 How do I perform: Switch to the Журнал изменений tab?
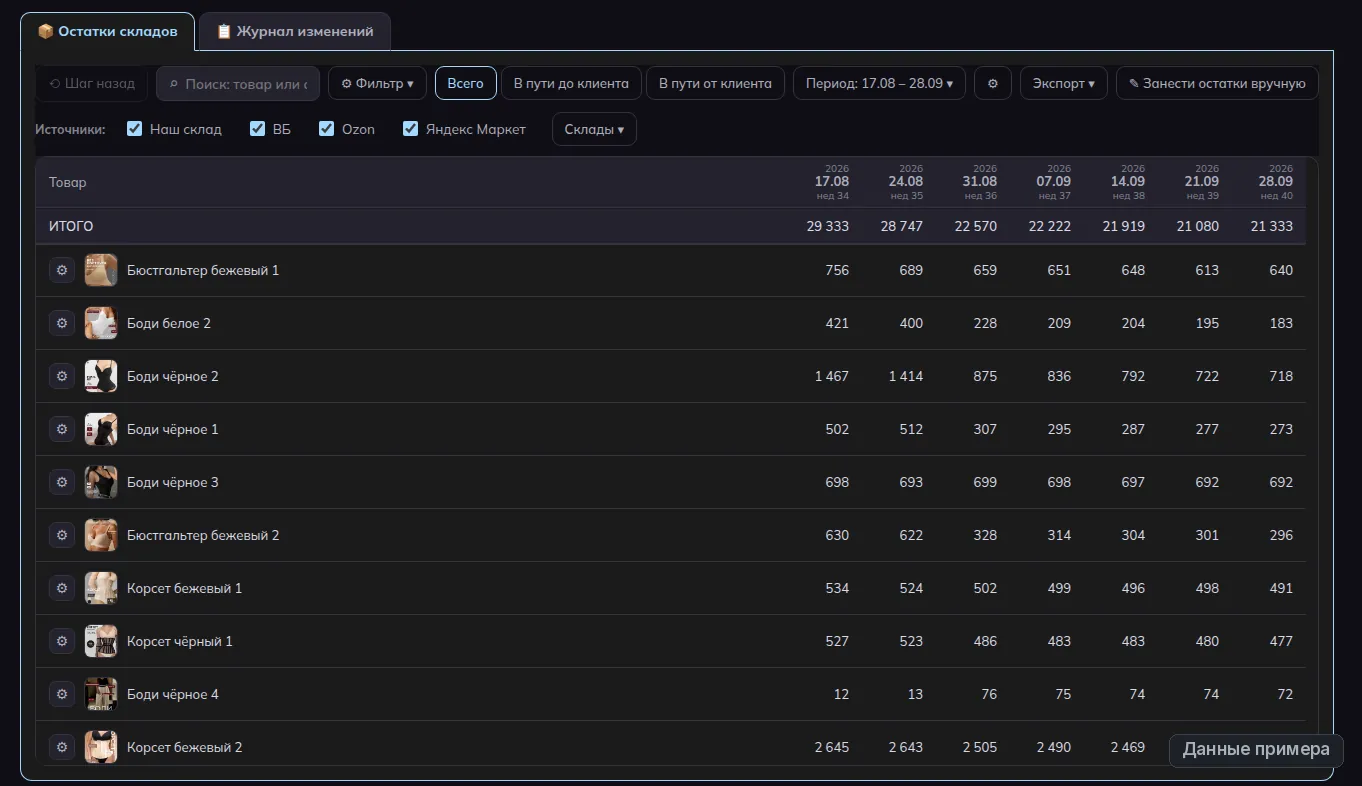(x=295, y=31)
